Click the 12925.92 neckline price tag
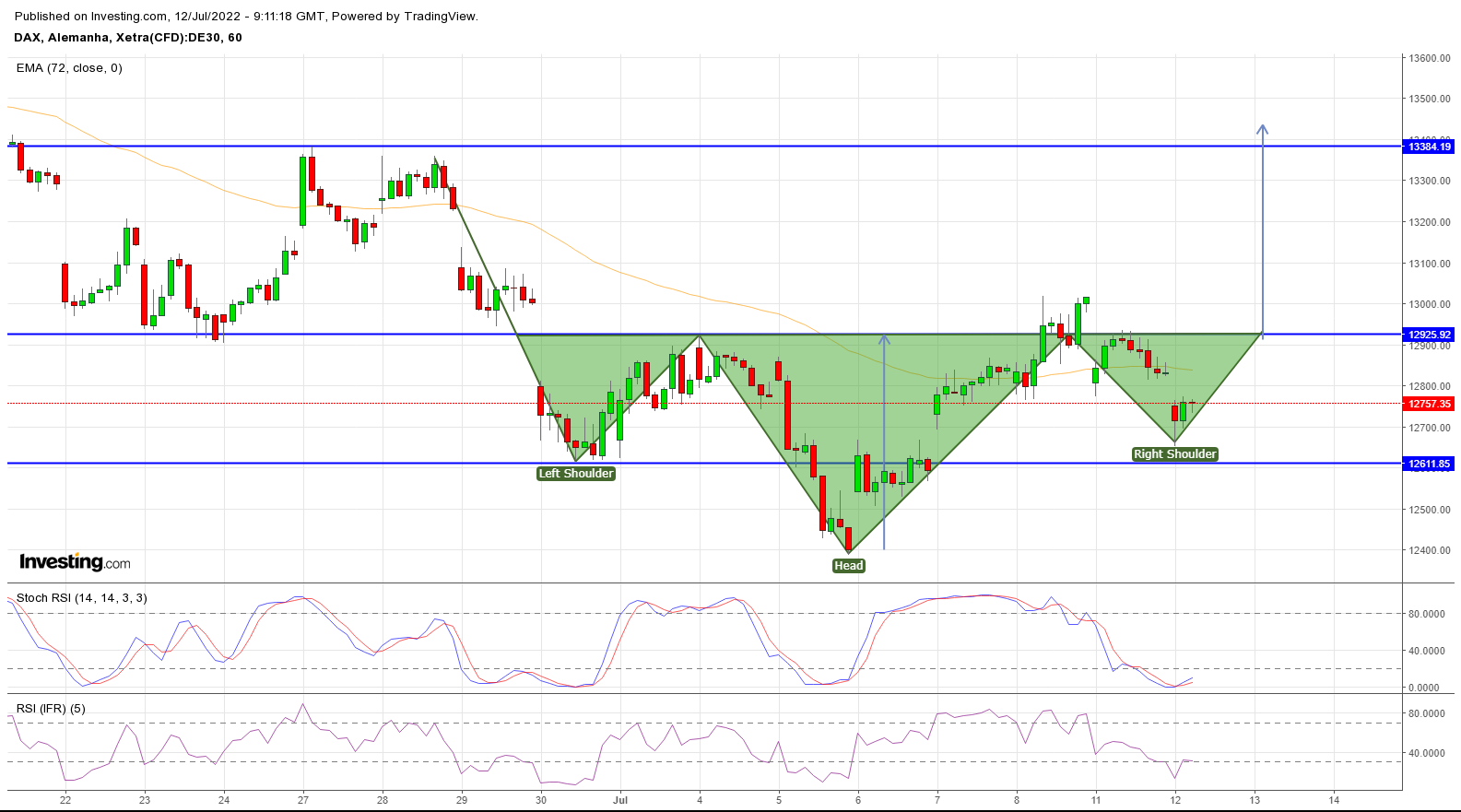Viewport: 1461px width, 812px height. tap(1429, 335)
